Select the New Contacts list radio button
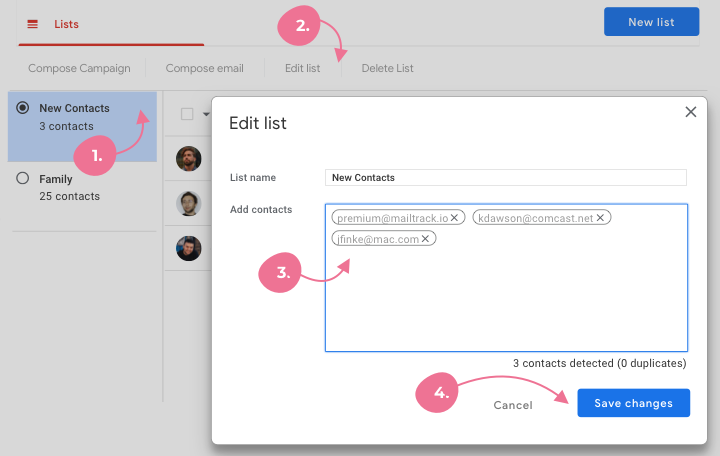The width and height of the screenshot is (720, 456). pos(23,108)
